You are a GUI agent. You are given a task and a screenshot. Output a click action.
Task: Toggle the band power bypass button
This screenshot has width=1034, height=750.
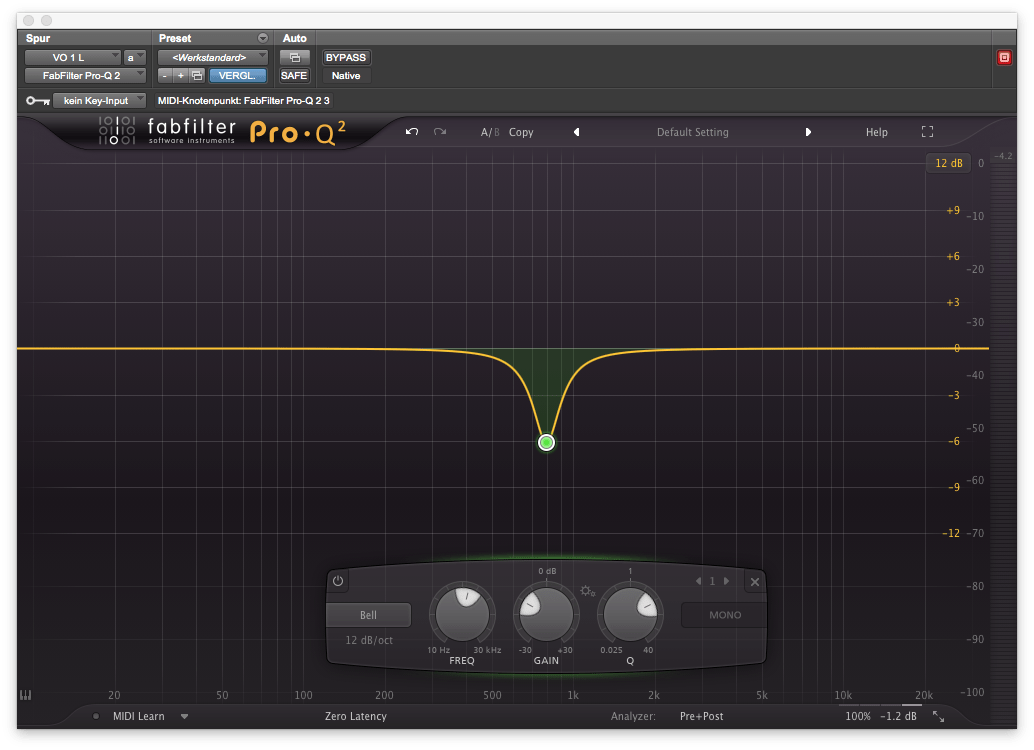(x=338, y=581)
